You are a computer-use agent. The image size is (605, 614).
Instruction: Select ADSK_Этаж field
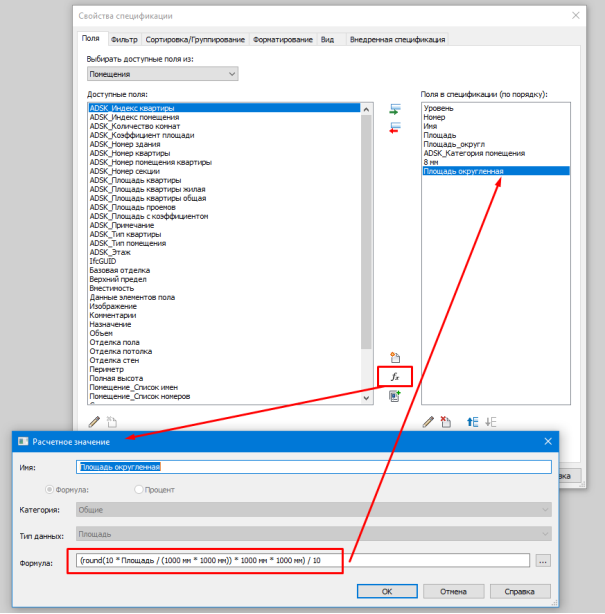224,252
